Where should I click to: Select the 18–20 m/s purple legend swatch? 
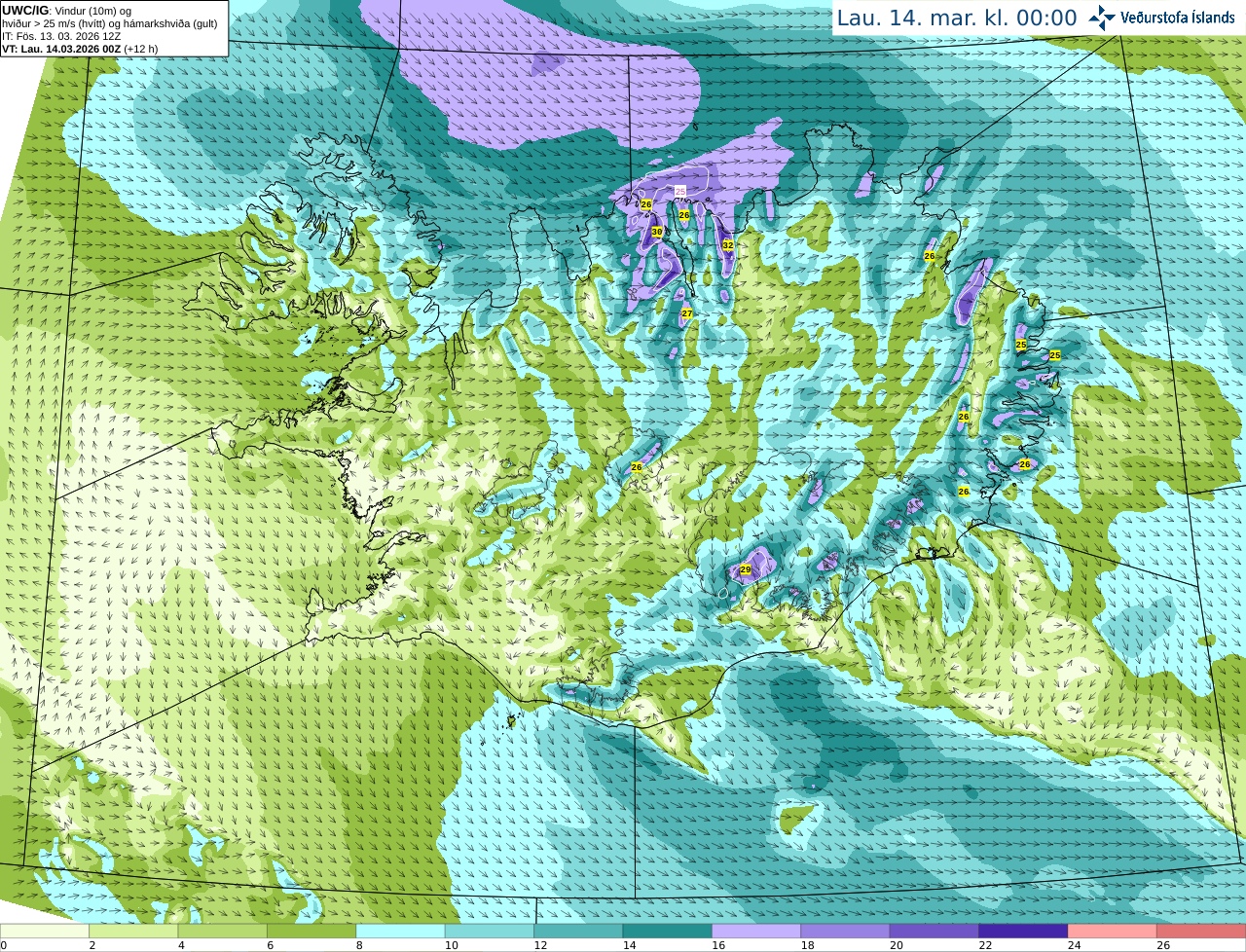846,931
